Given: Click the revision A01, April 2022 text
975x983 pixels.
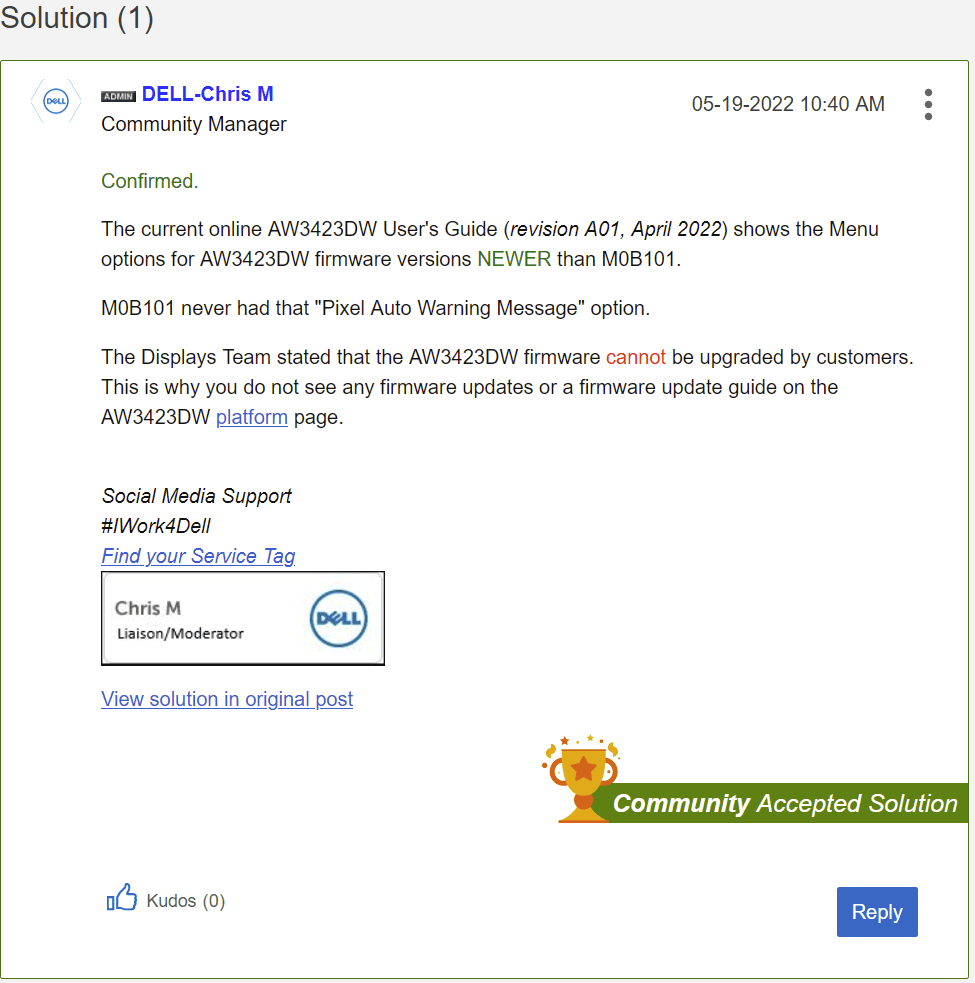Looking at the screenshot, I should [x=616, y=229].
